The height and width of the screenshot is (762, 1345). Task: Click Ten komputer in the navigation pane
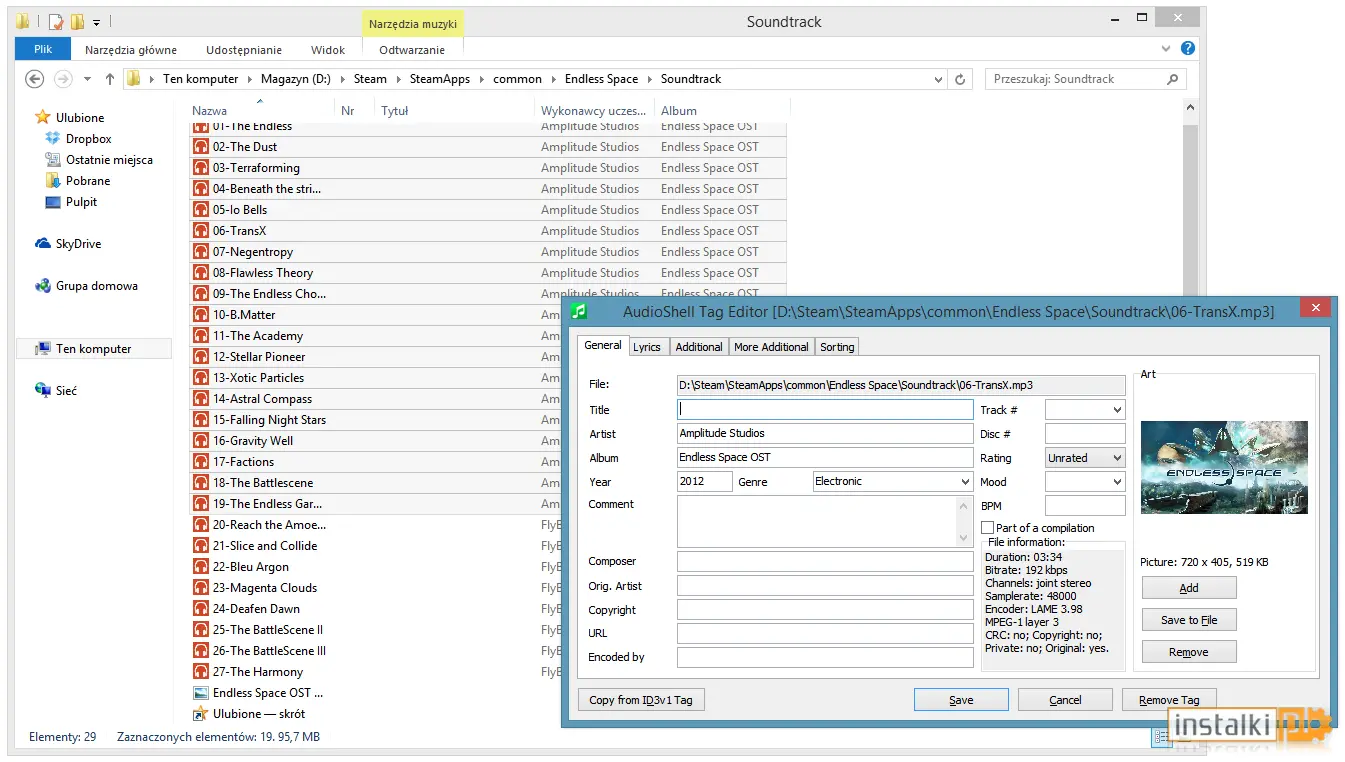tap(94, 349)
